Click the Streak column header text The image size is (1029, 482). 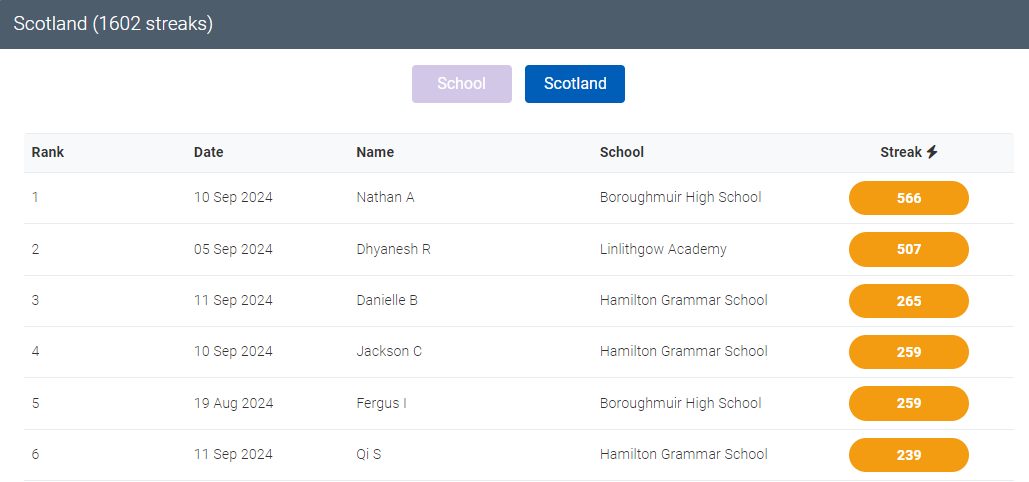[x=901, y=152]
